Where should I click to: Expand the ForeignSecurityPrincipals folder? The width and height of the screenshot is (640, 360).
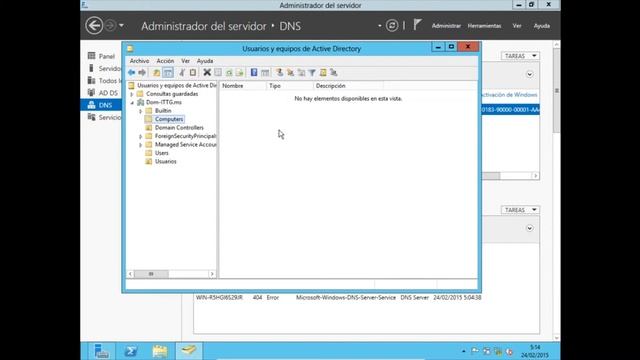pos(140,136)
